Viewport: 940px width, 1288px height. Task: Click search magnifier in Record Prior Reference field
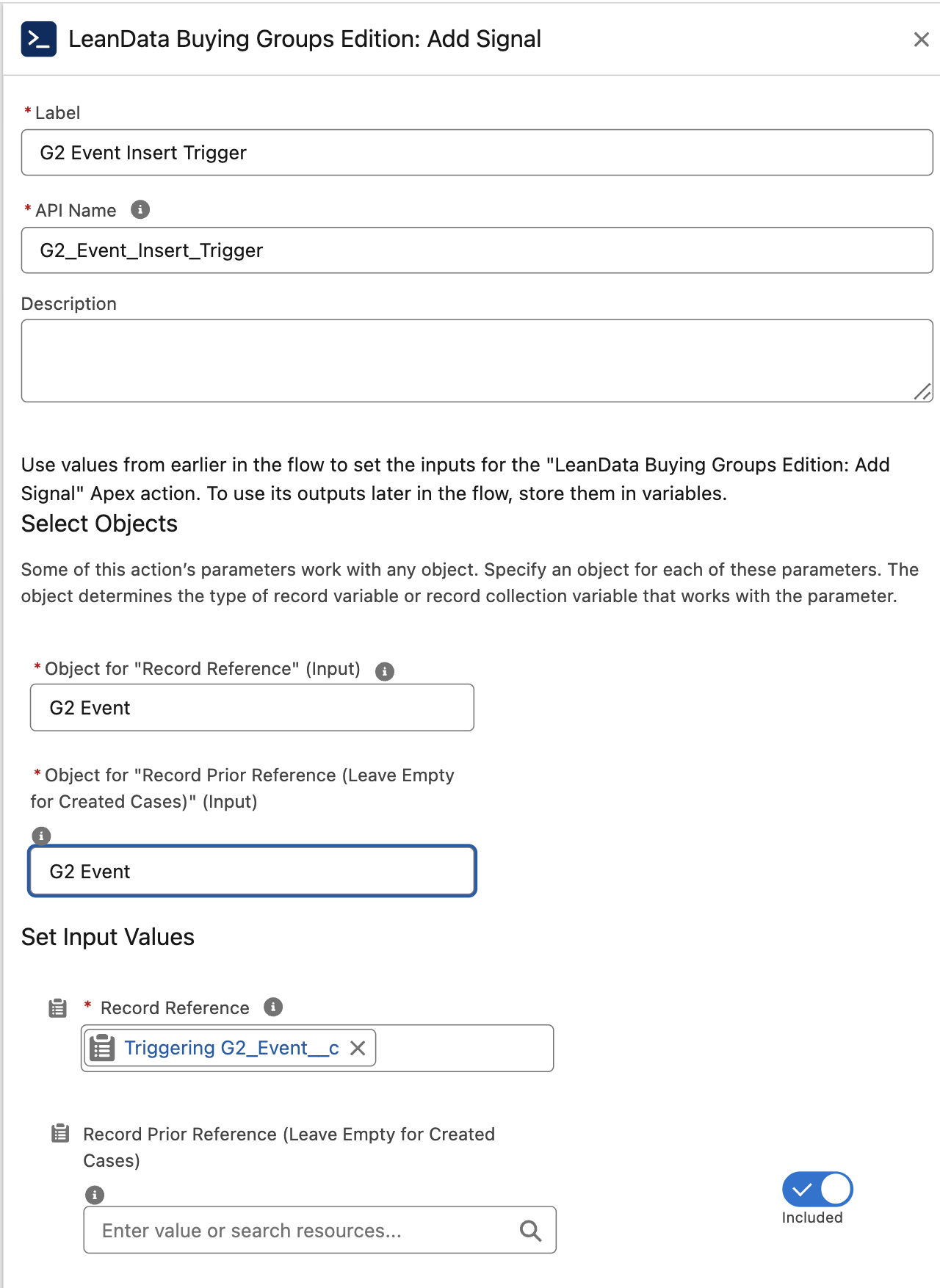(530, 1231)
